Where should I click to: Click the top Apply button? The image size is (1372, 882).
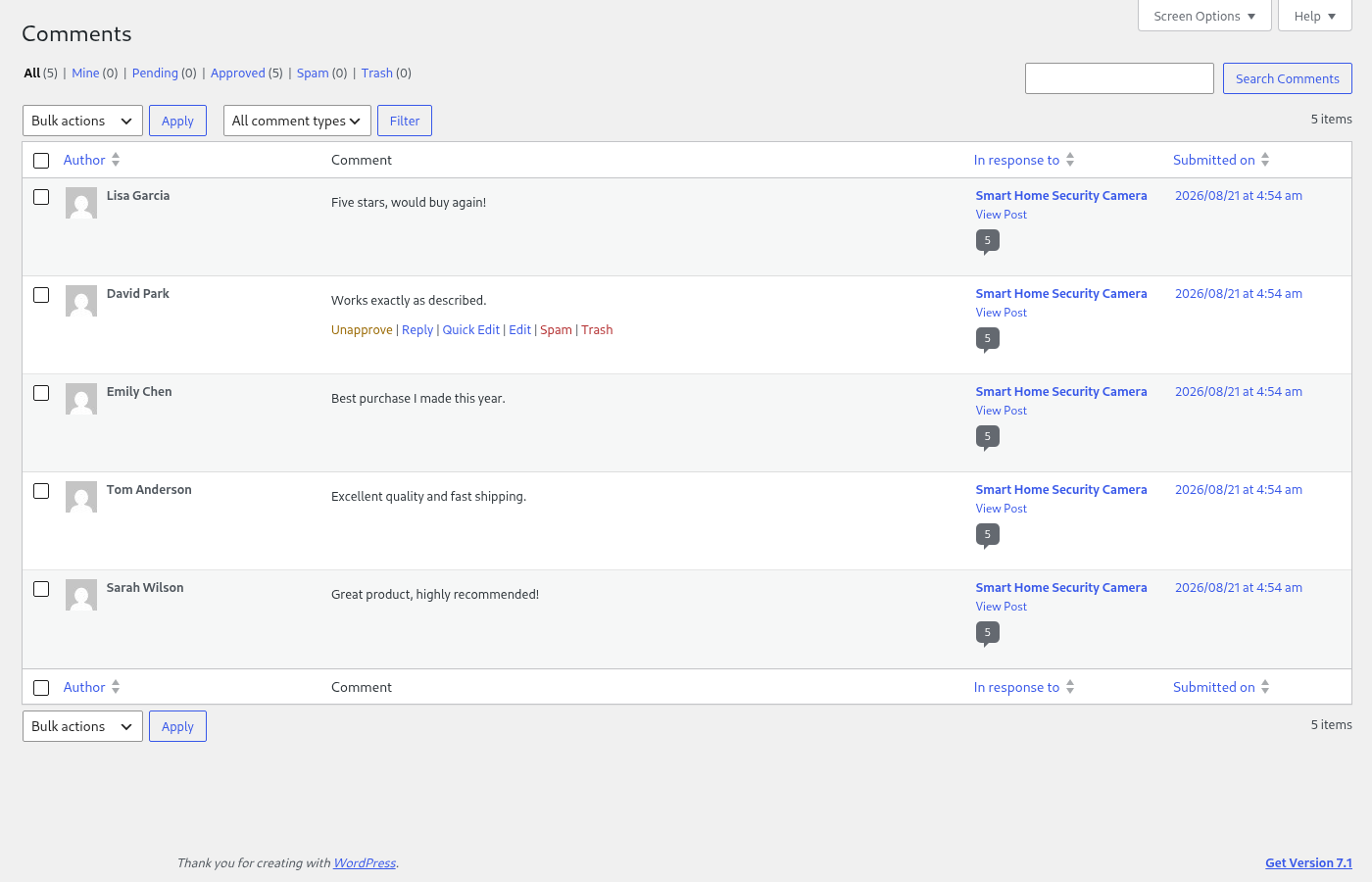click(177, 121)
